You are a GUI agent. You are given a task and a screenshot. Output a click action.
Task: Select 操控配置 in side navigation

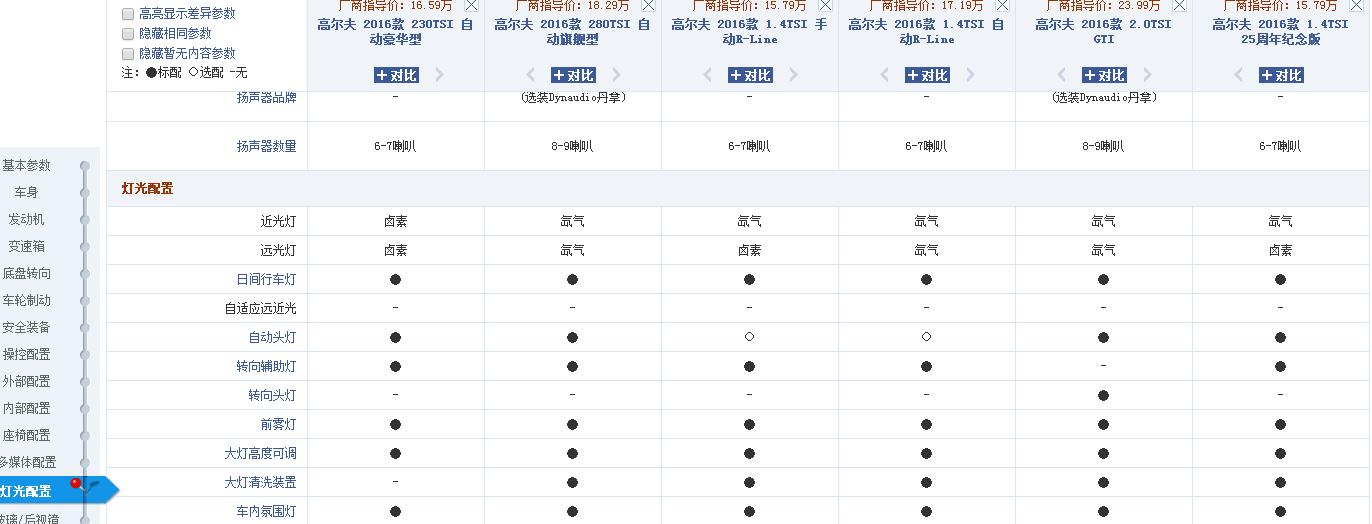click(x=26, y=354)
